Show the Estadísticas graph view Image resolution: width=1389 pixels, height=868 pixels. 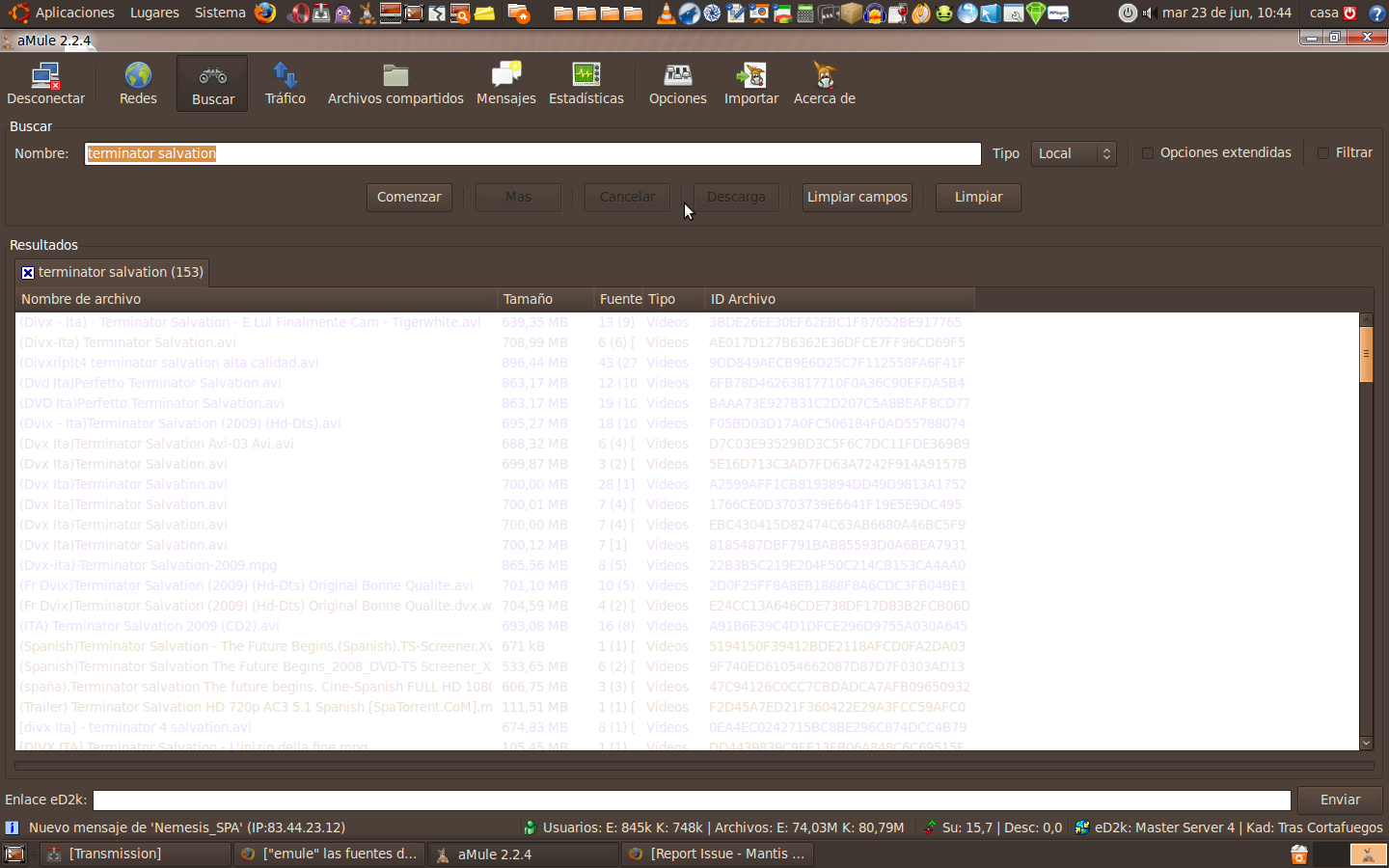coord(586,83)
